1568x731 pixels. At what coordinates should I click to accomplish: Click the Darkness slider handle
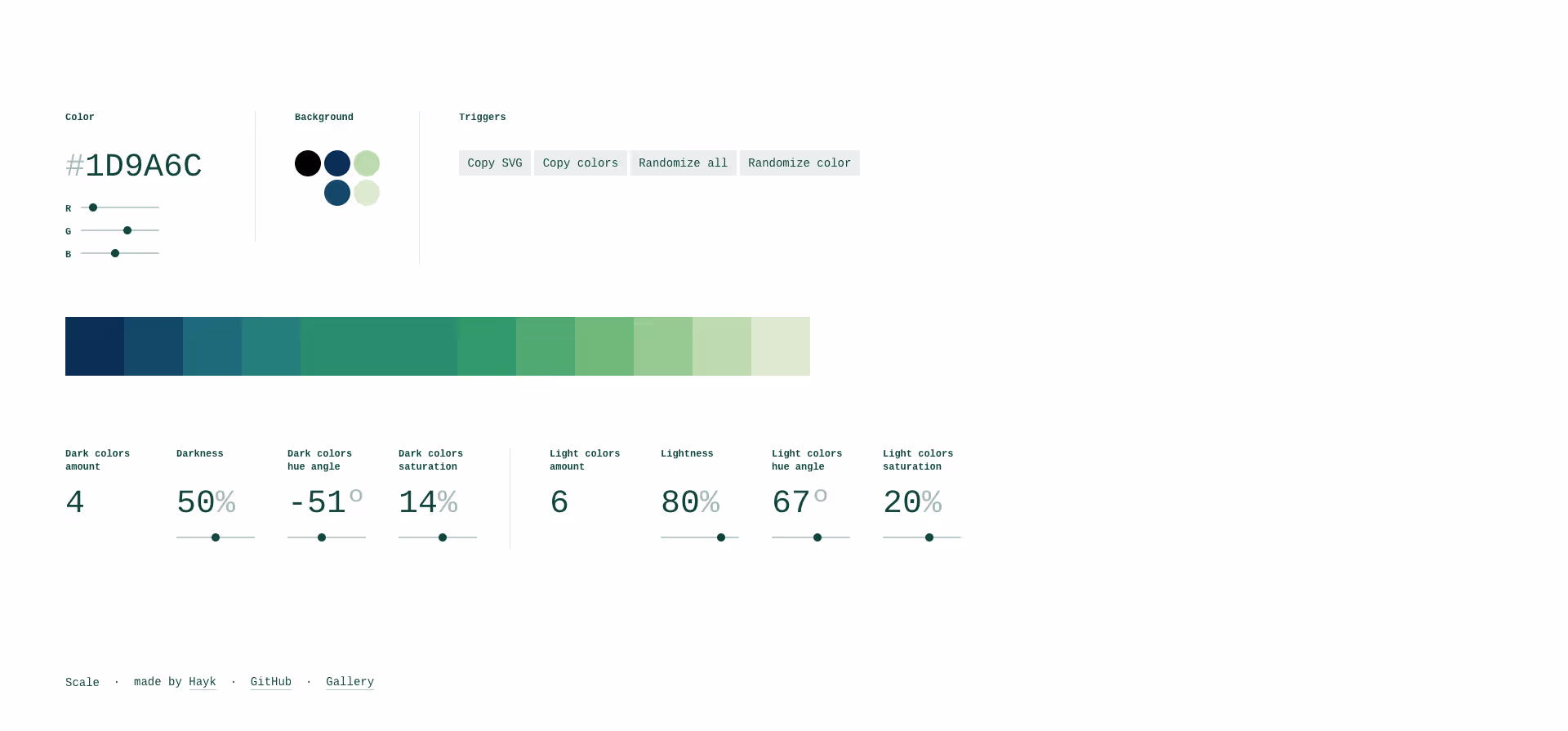click(216, 537)
